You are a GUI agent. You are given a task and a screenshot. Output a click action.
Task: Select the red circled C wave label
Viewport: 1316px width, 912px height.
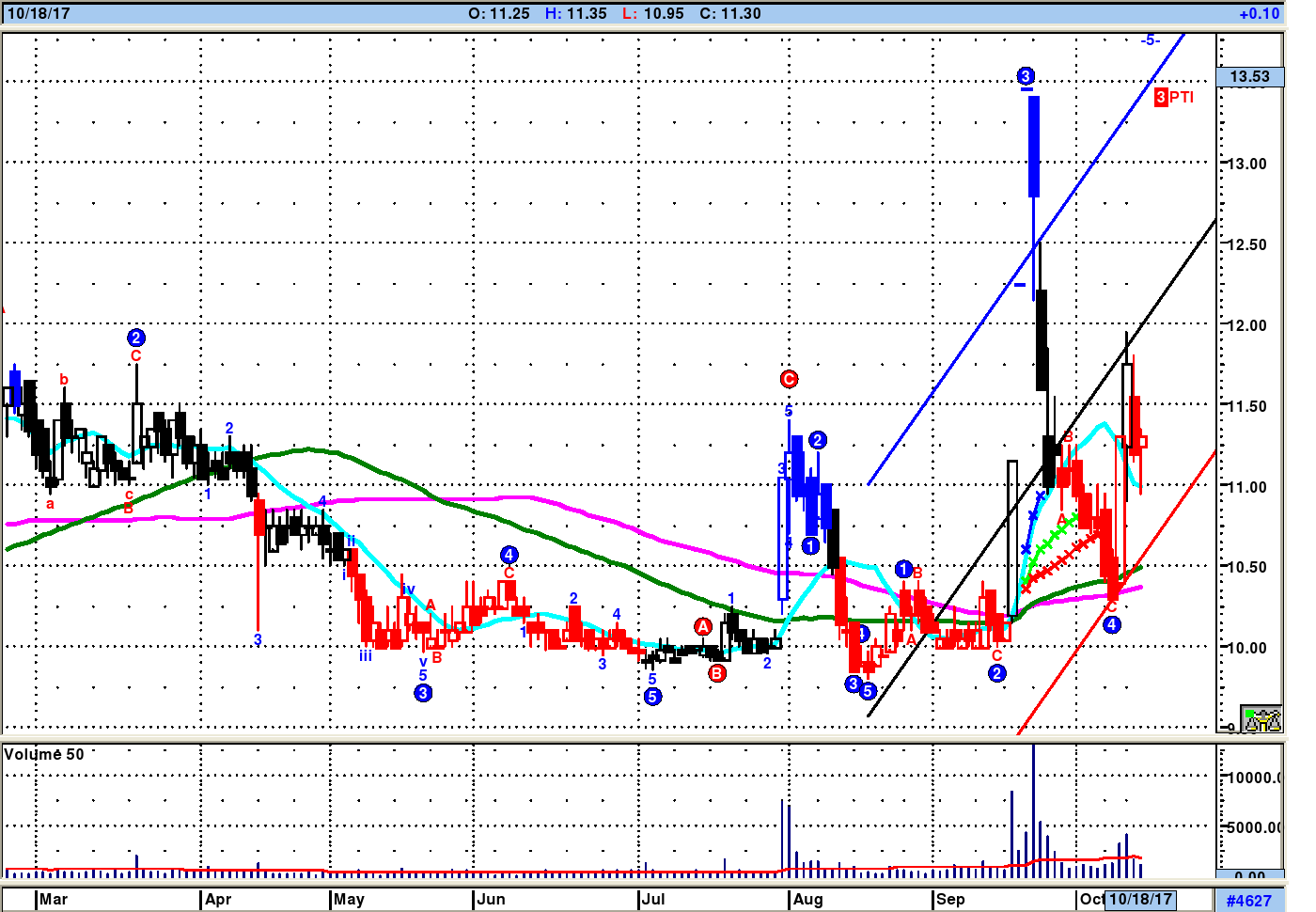pyautogui.click(x=789, y=379)
